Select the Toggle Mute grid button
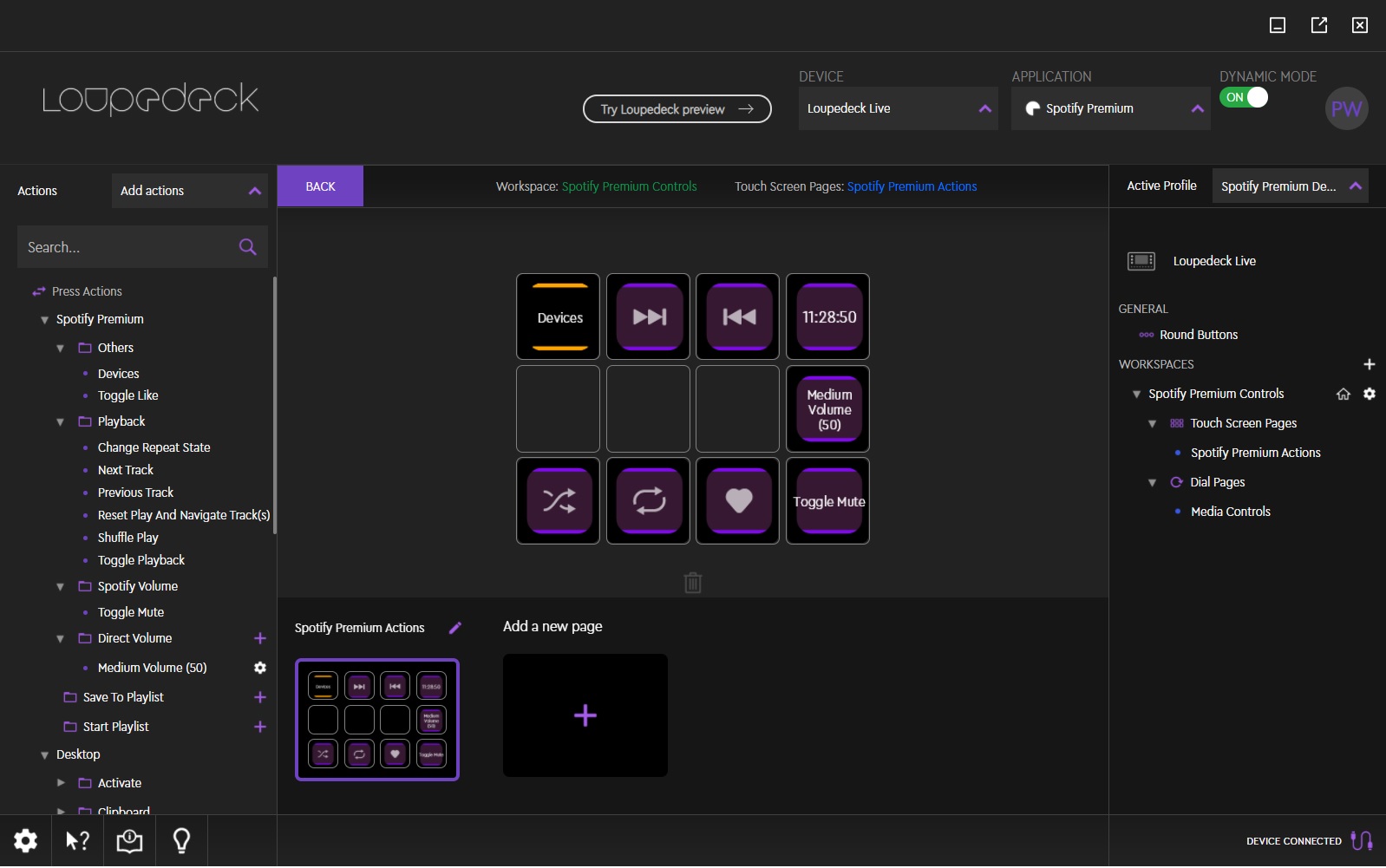The image size is (1386, 868). pyautogui.click(x=827, y=500)
